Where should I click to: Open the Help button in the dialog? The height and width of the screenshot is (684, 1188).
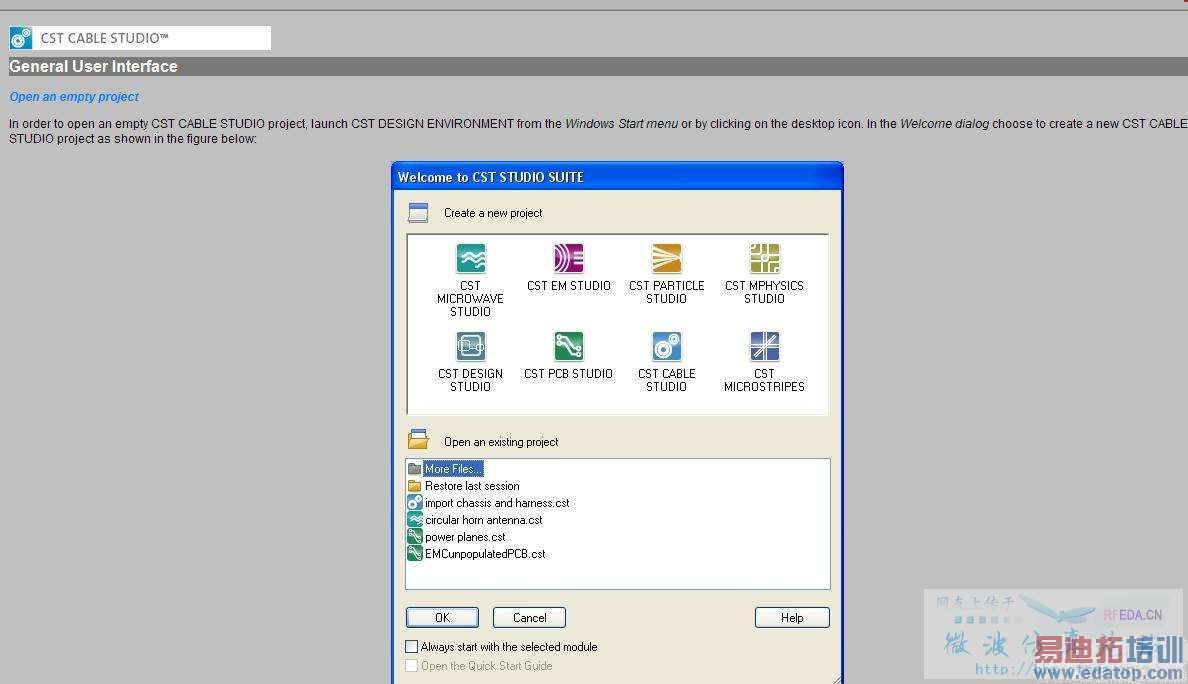[x=792, y=618]
